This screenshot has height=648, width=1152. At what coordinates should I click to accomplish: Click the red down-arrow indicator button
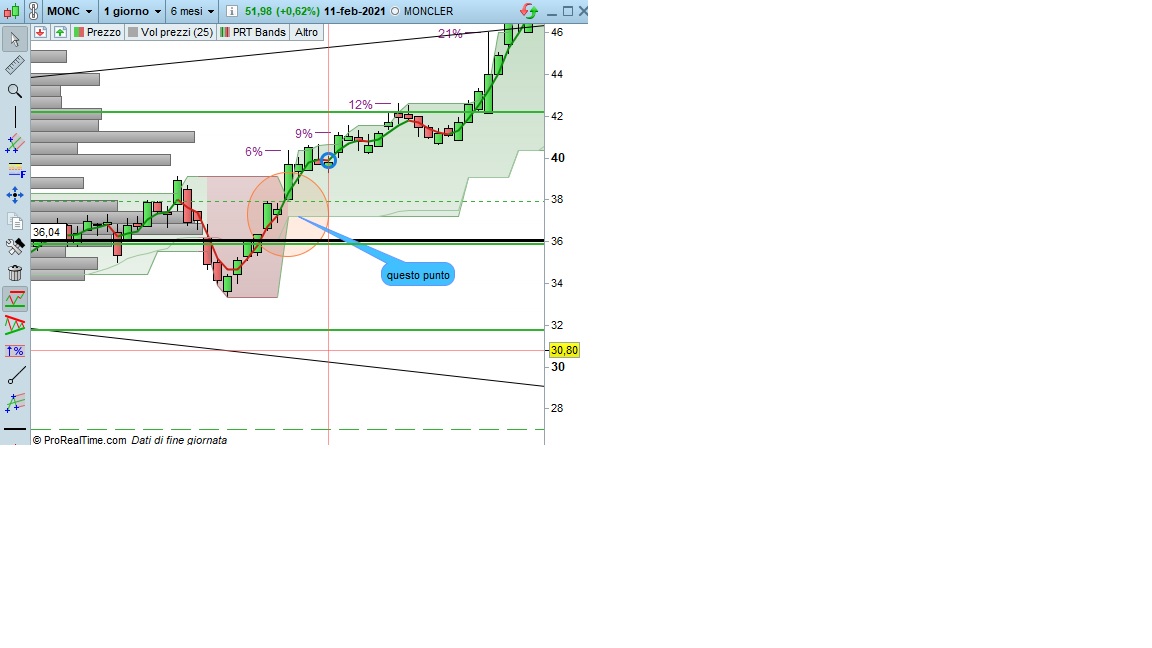coord(40,32)
